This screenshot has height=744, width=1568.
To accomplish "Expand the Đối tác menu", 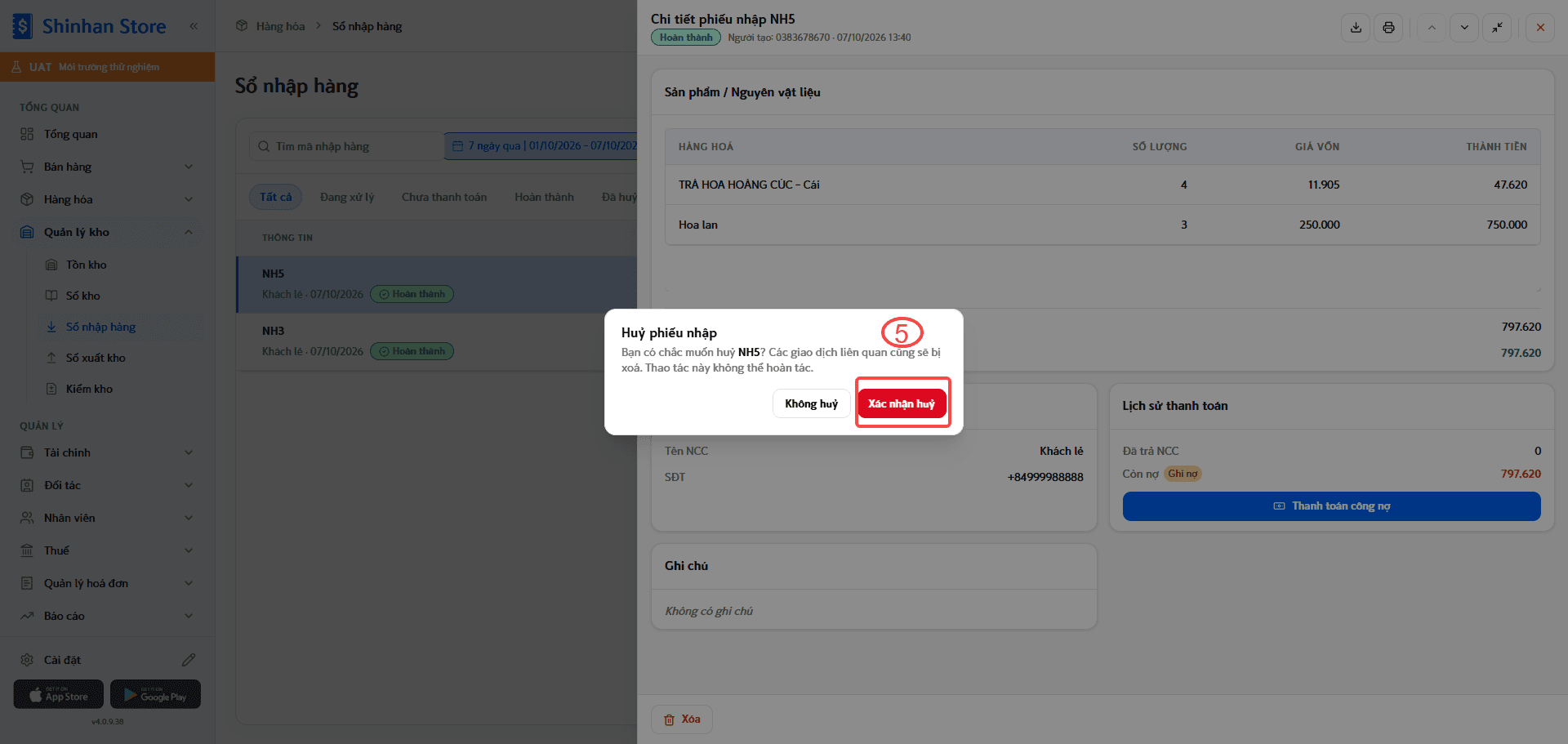I will (107, 485).
